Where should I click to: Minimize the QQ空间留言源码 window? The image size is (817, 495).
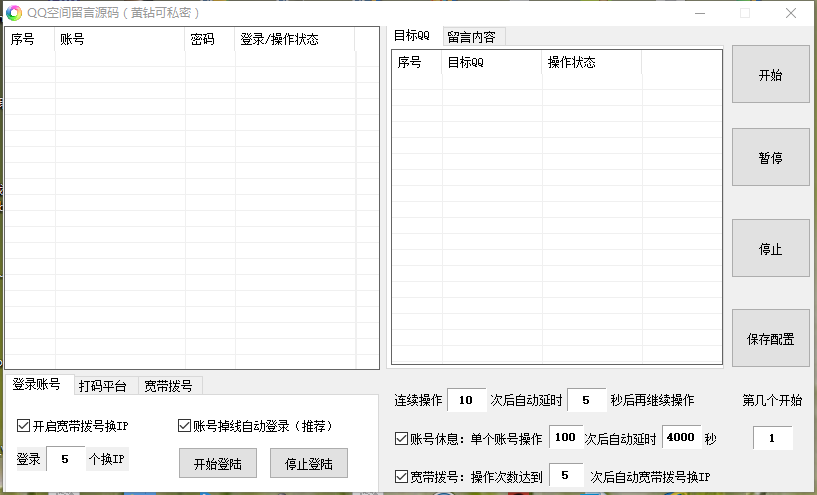[700, 13]
